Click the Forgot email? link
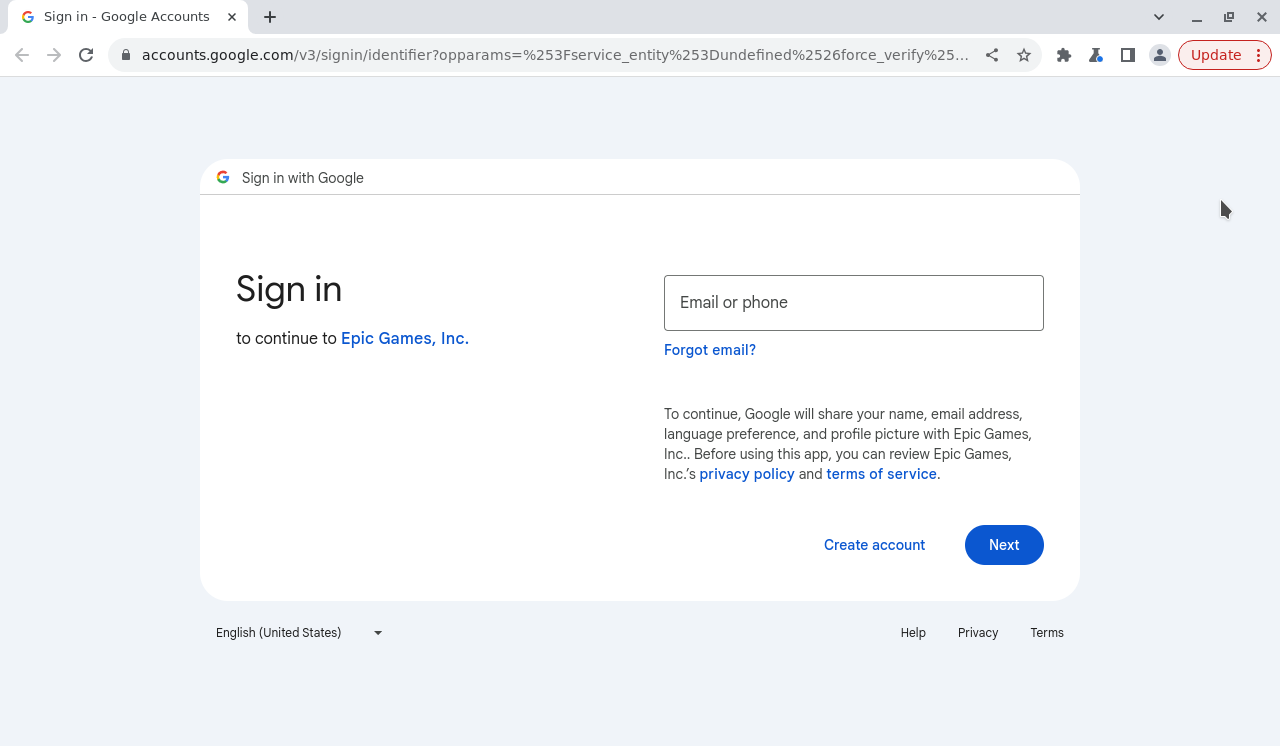 coord(710,350)
